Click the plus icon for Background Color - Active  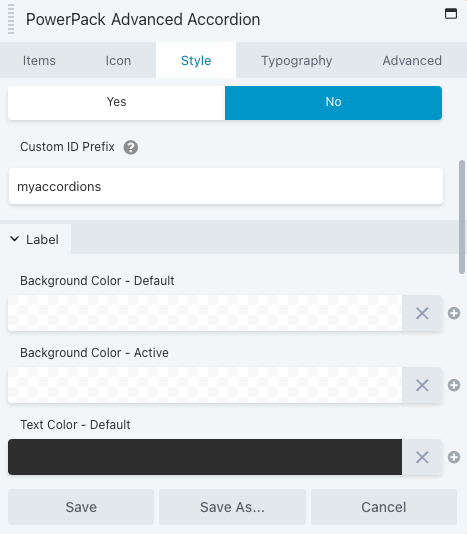(x=454, y=385)
